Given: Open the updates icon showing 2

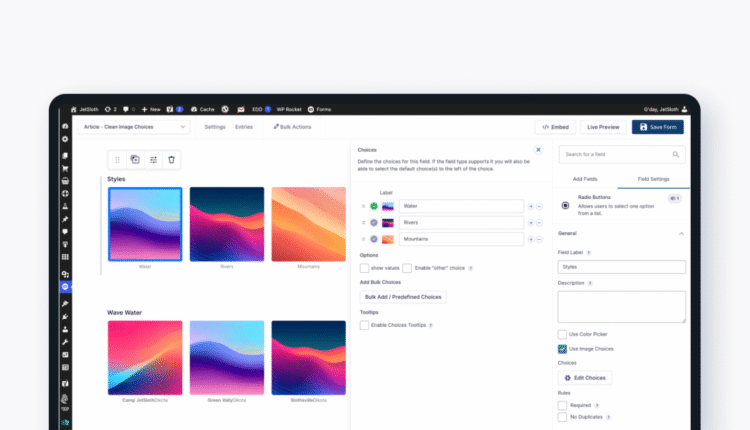Looking at the screenshot, I should [x=110, y=110].
